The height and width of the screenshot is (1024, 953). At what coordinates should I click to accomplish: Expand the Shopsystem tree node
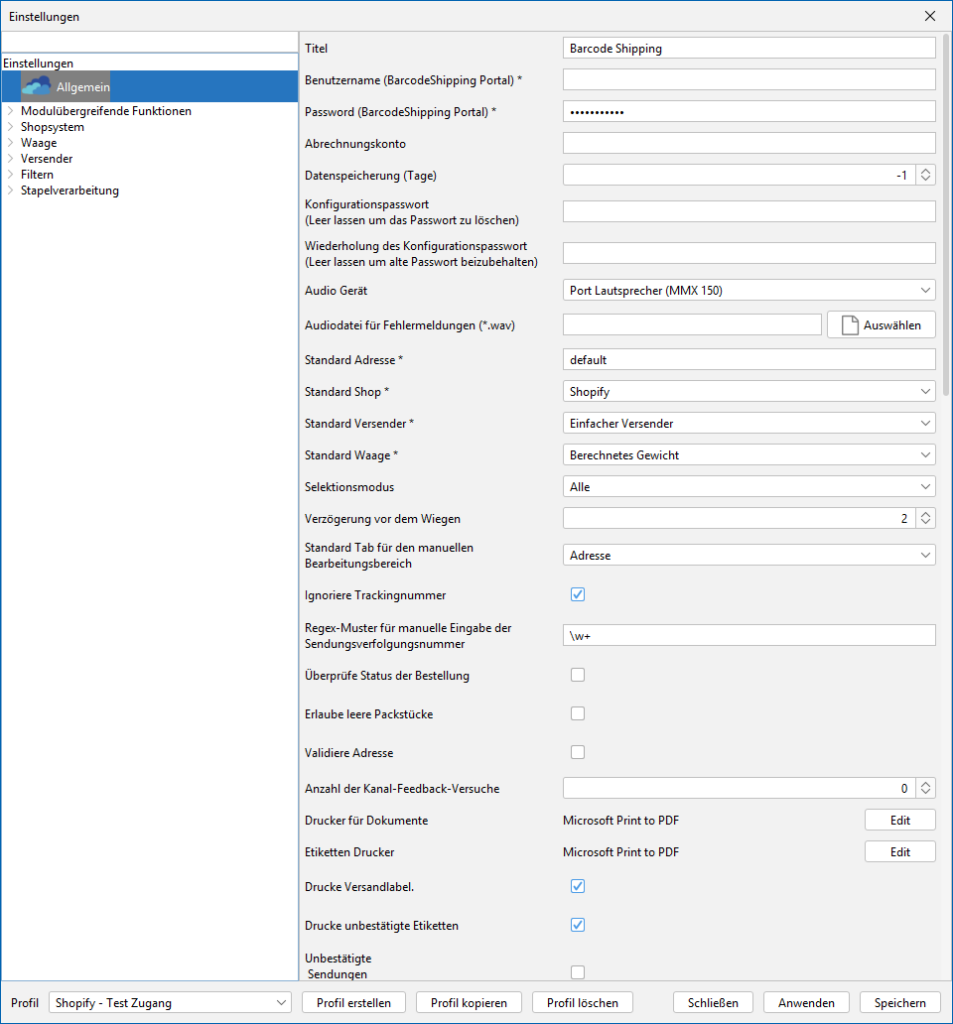[x=10, y=127]
